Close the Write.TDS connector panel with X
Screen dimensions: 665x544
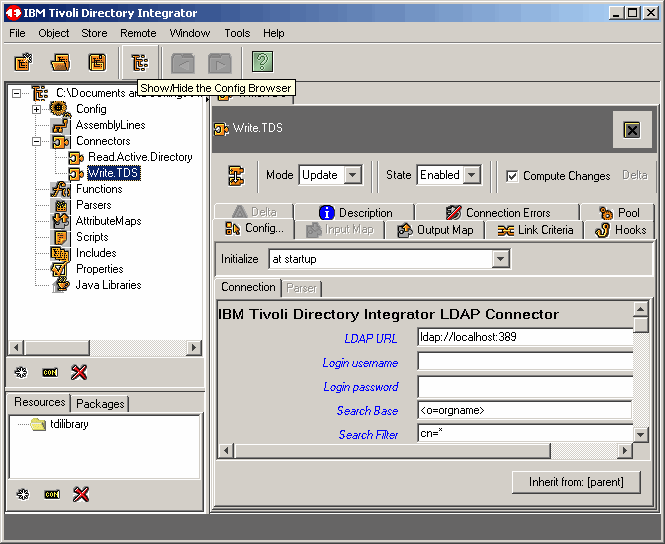coord(631,130)
